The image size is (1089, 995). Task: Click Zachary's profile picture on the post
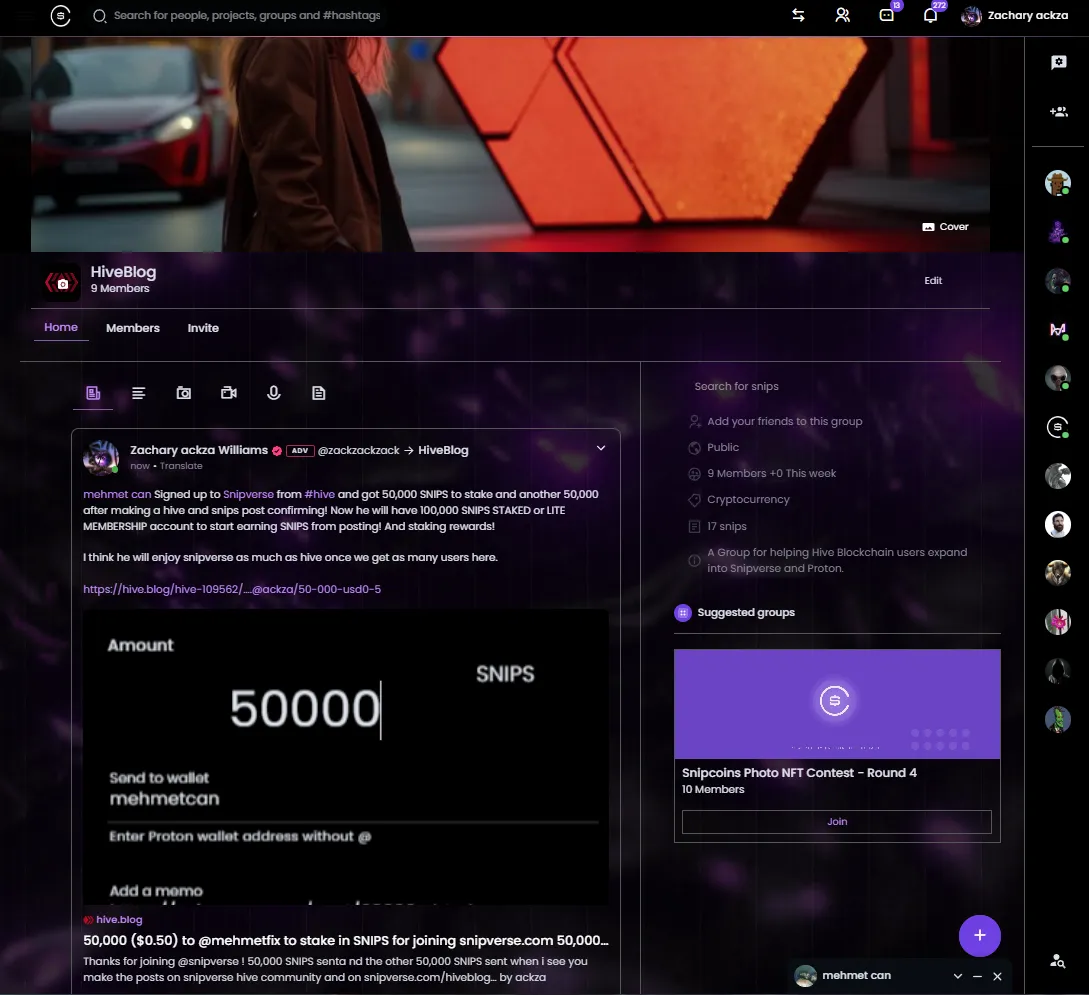click(x=101, y=458)
